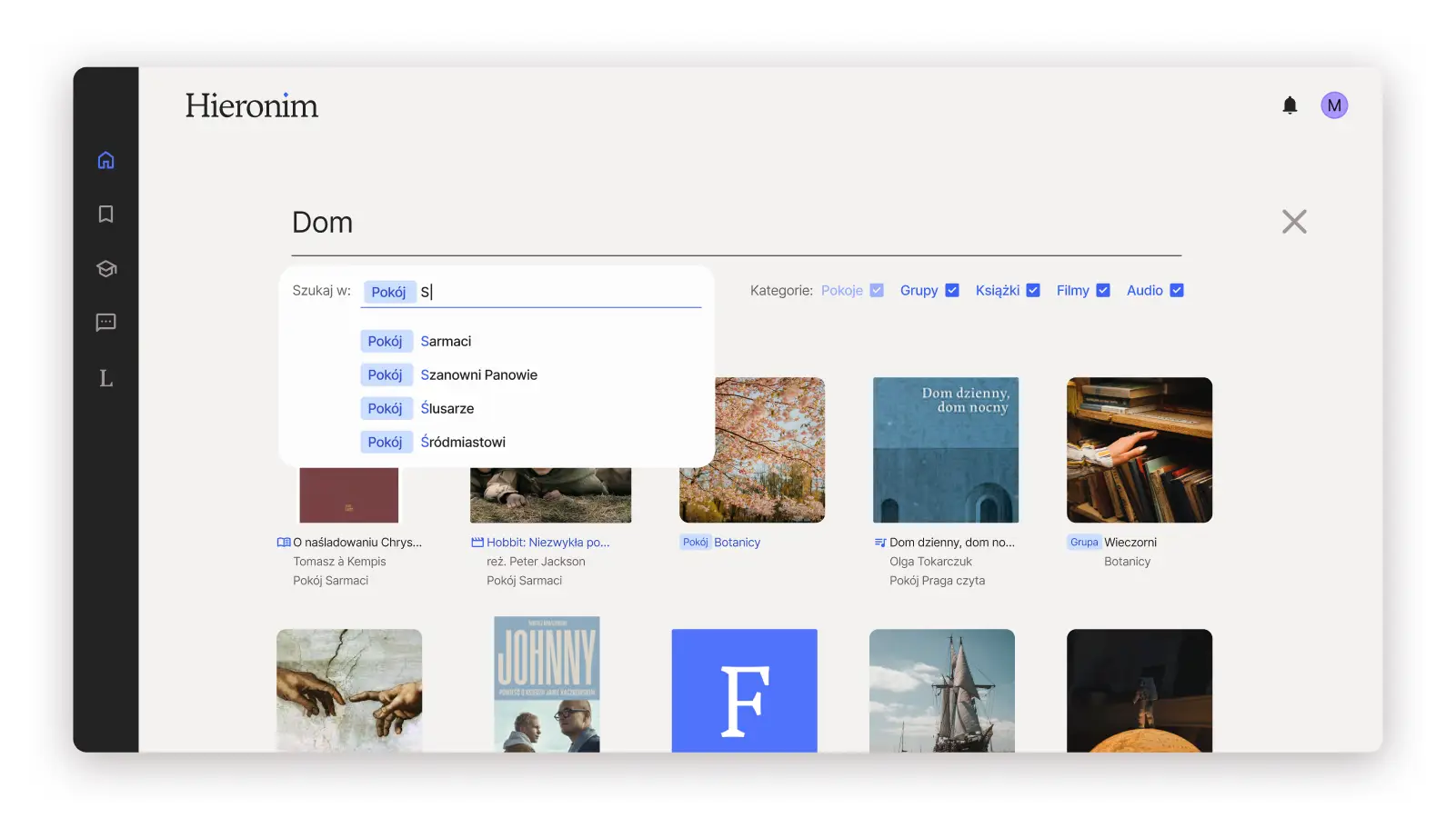Click the reż. Peter Jackson text
1456x818 pixels.
[537, 562]
